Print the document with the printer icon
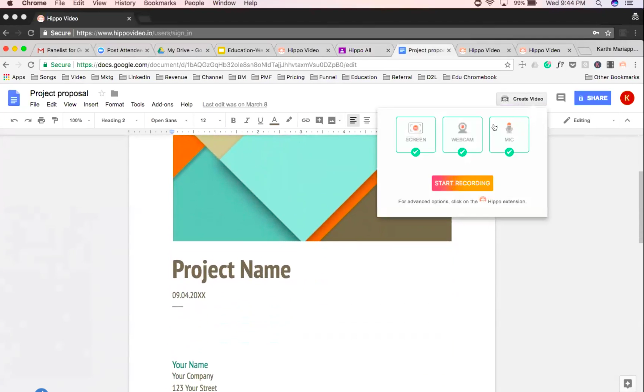This screenshot has width=644, height=392. coord(41,120)
